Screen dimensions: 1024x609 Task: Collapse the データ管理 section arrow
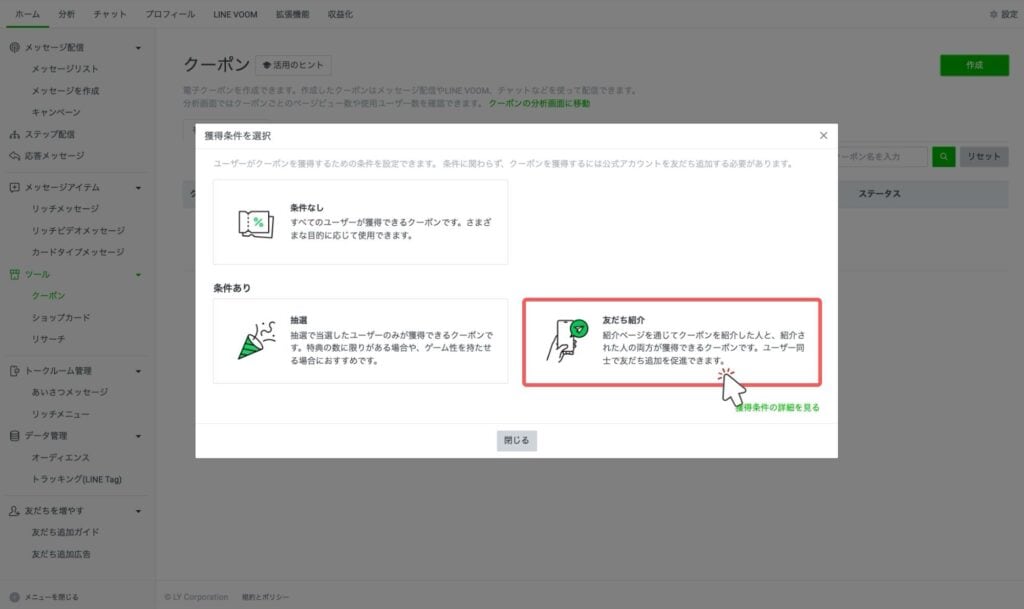point(138,436)
